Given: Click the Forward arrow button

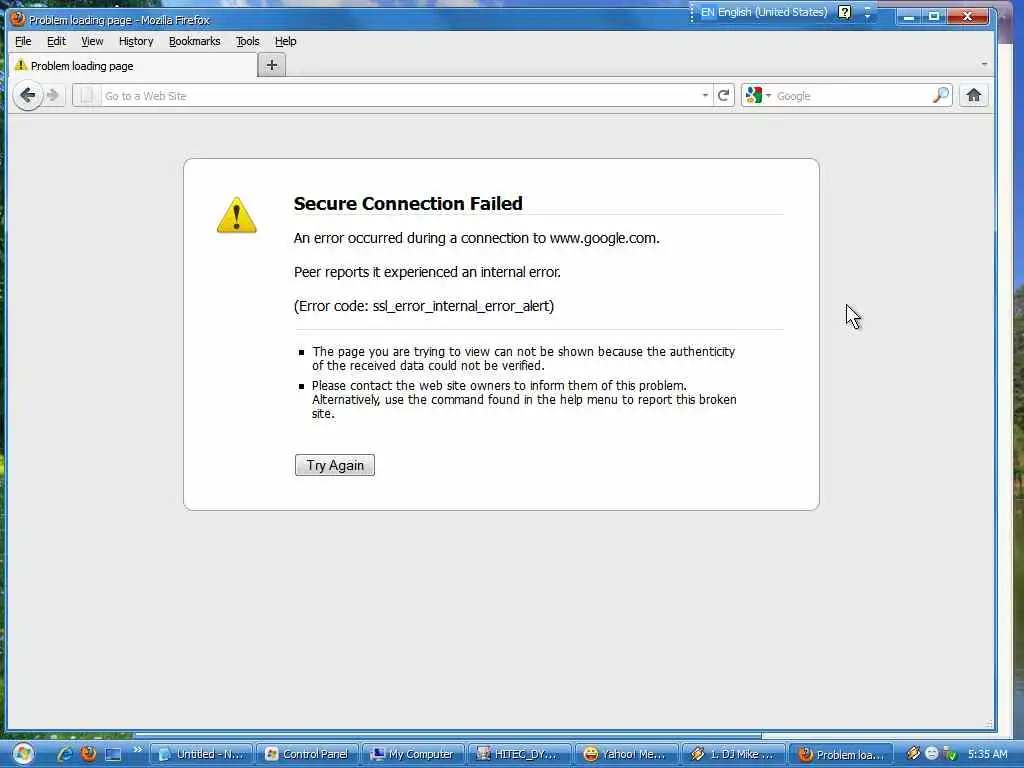Looking at the screenshot, I should pos(54,96).
